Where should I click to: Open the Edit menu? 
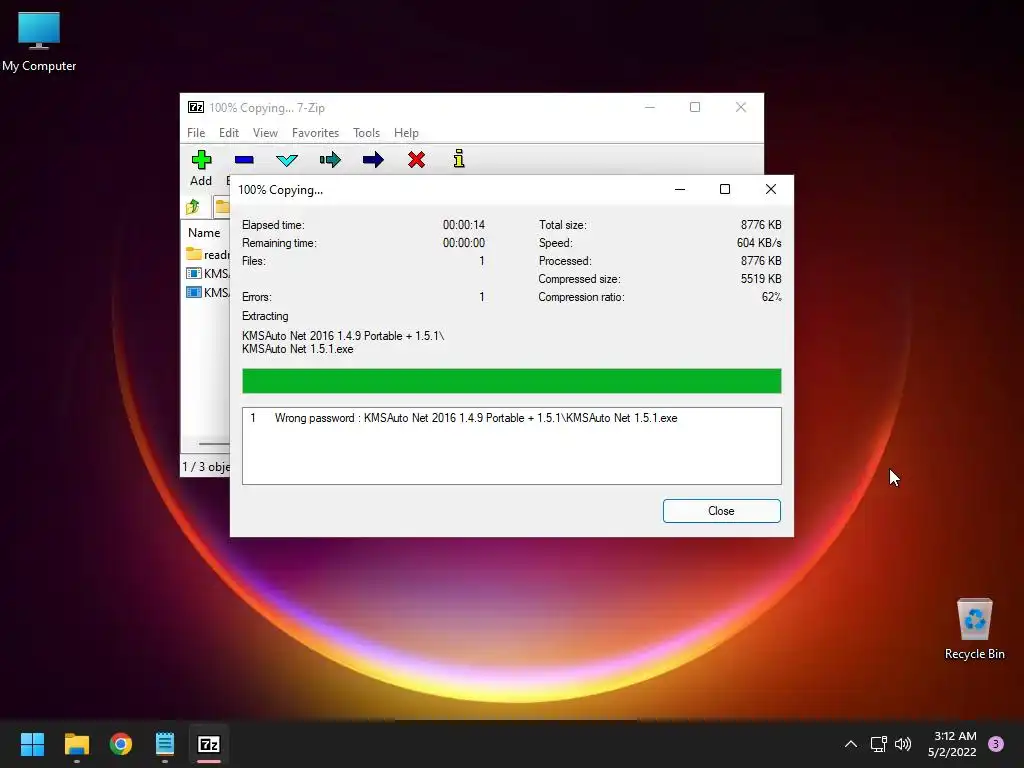[x=229, y=133]
